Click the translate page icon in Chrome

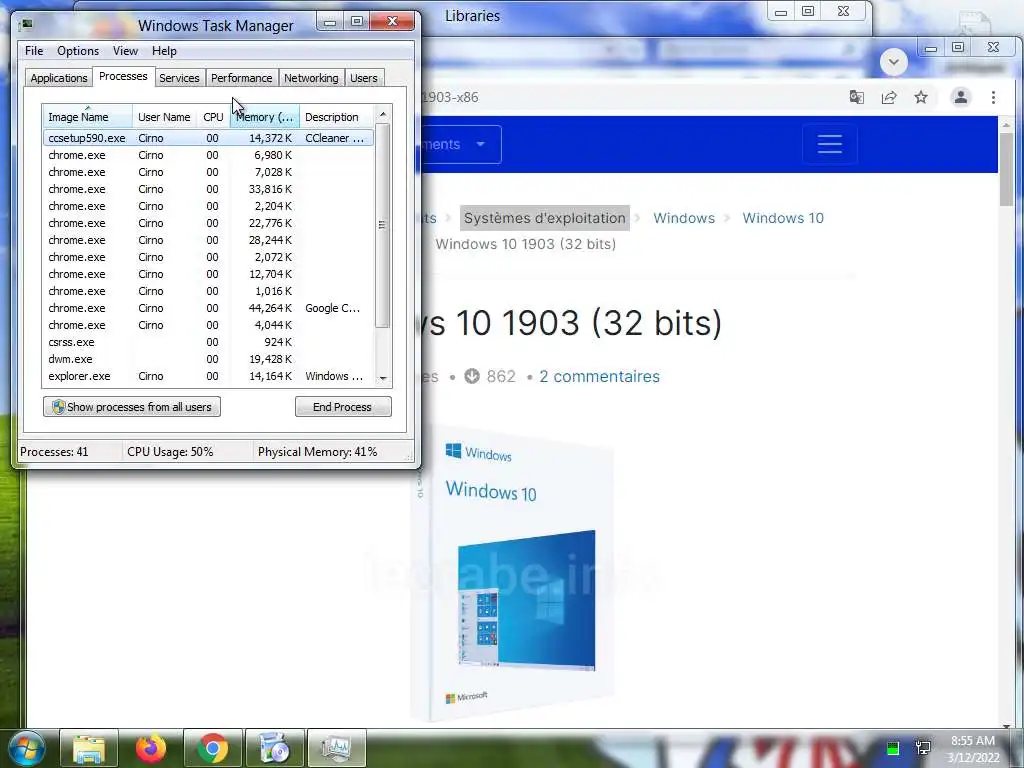coord(856,97)
